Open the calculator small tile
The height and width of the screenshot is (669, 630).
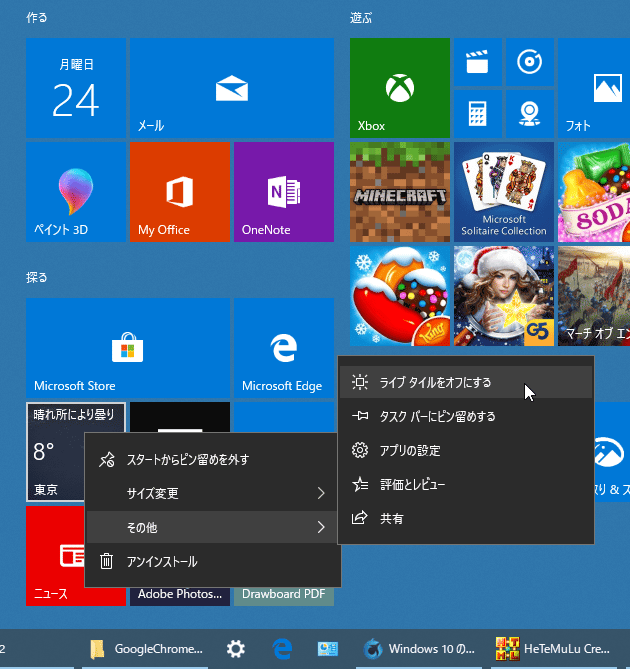[x=478, y=114]
